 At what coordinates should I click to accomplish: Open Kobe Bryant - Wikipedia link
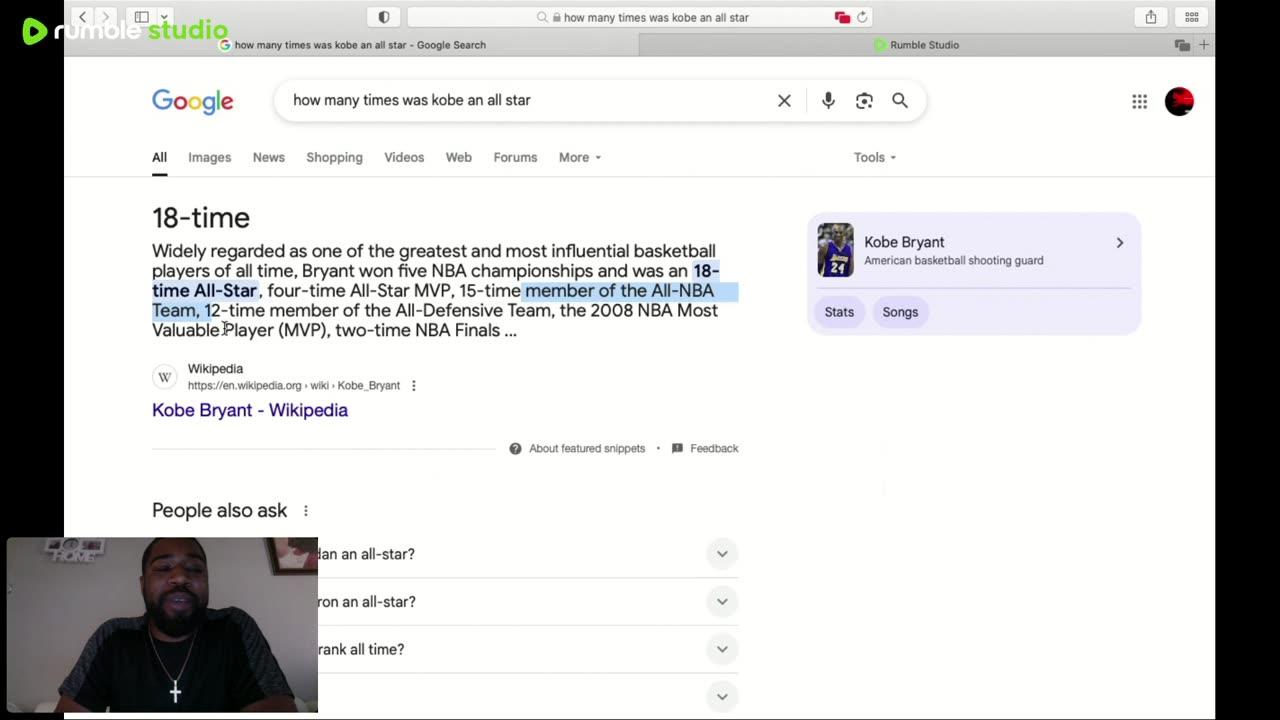point(250,410)
